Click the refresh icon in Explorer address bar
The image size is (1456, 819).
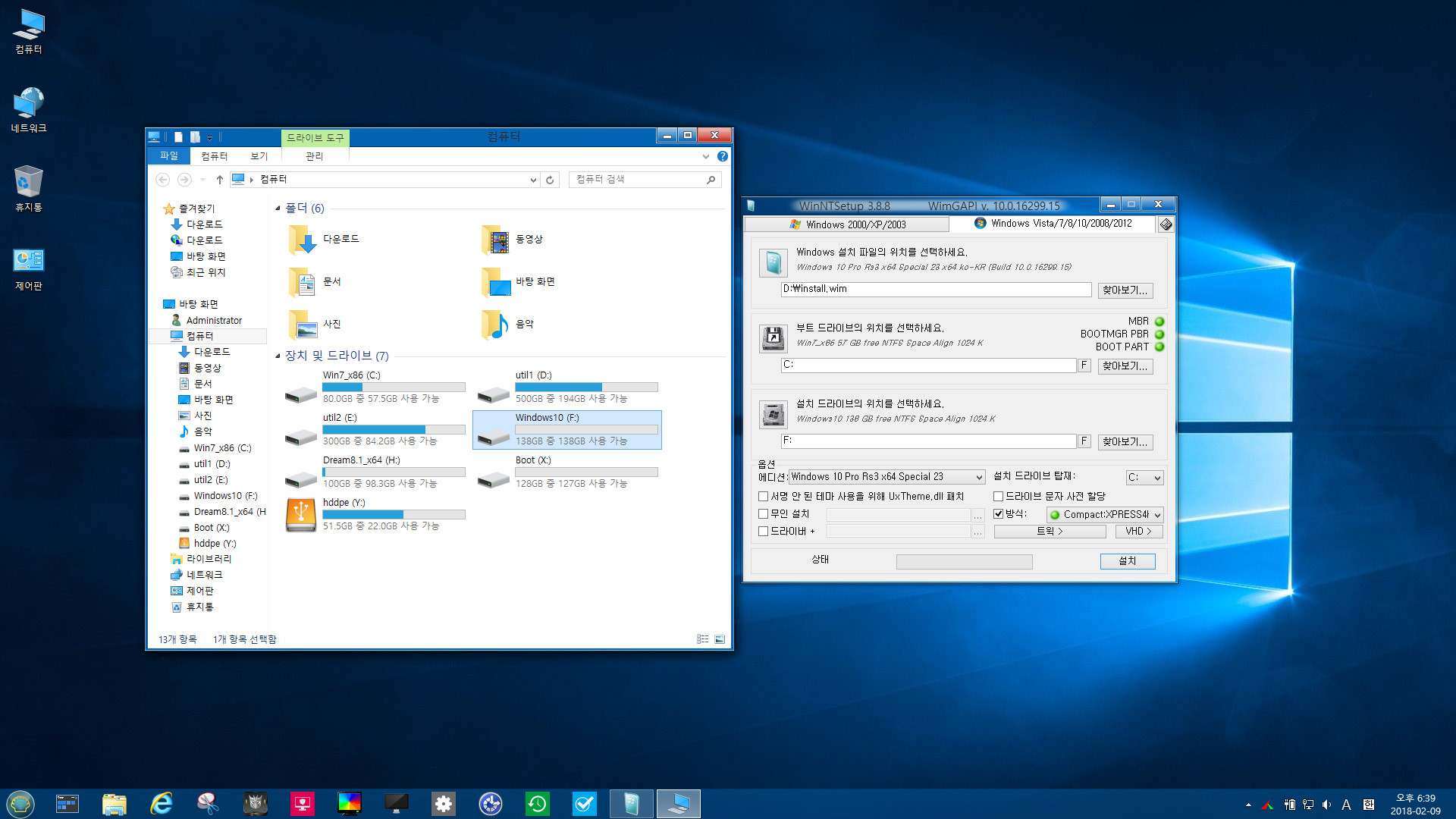click(x=550, y=180)
